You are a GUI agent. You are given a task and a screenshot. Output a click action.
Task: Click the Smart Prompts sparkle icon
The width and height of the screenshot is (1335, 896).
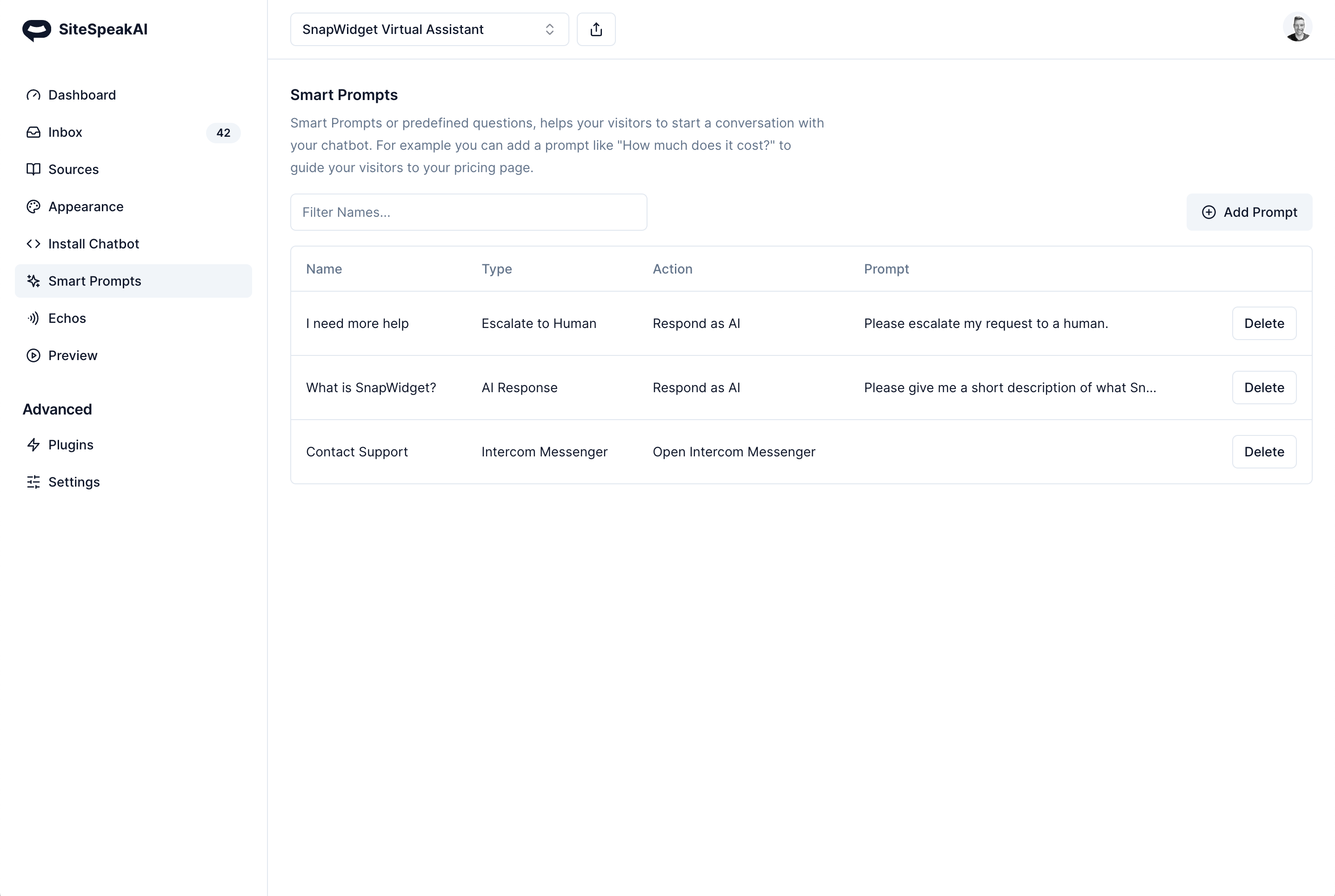(x=33, y=281)
